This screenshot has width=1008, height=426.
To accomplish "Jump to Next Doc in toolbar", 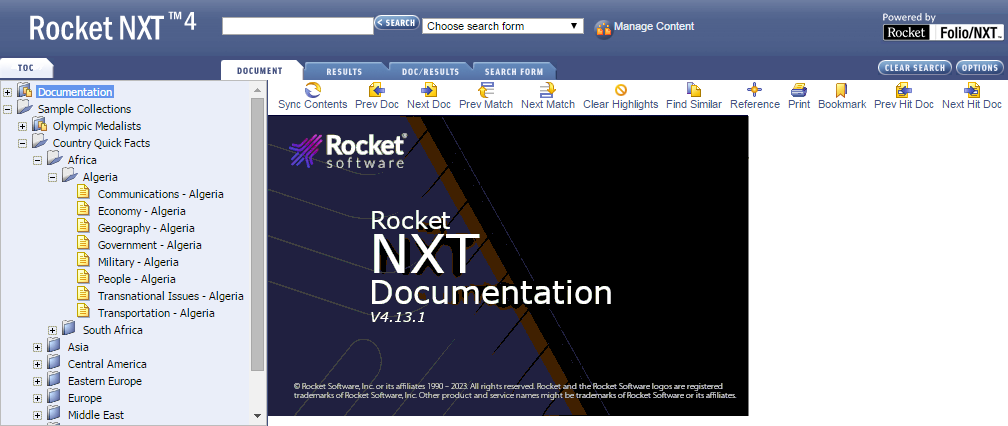I will [429, 90].
